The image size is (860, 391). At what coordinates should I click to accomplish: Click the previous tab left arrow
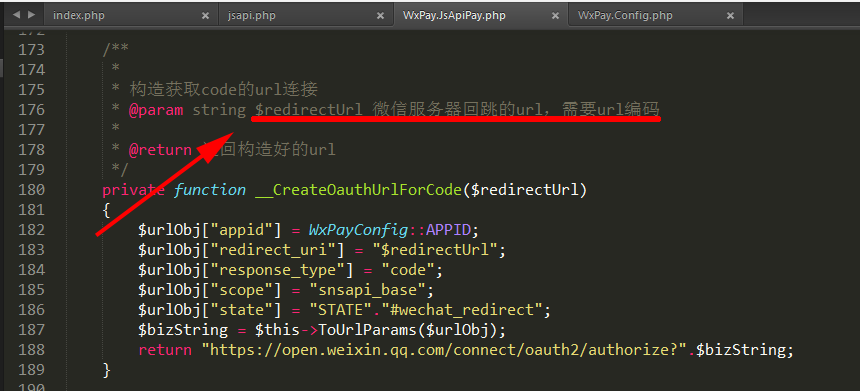16,15
